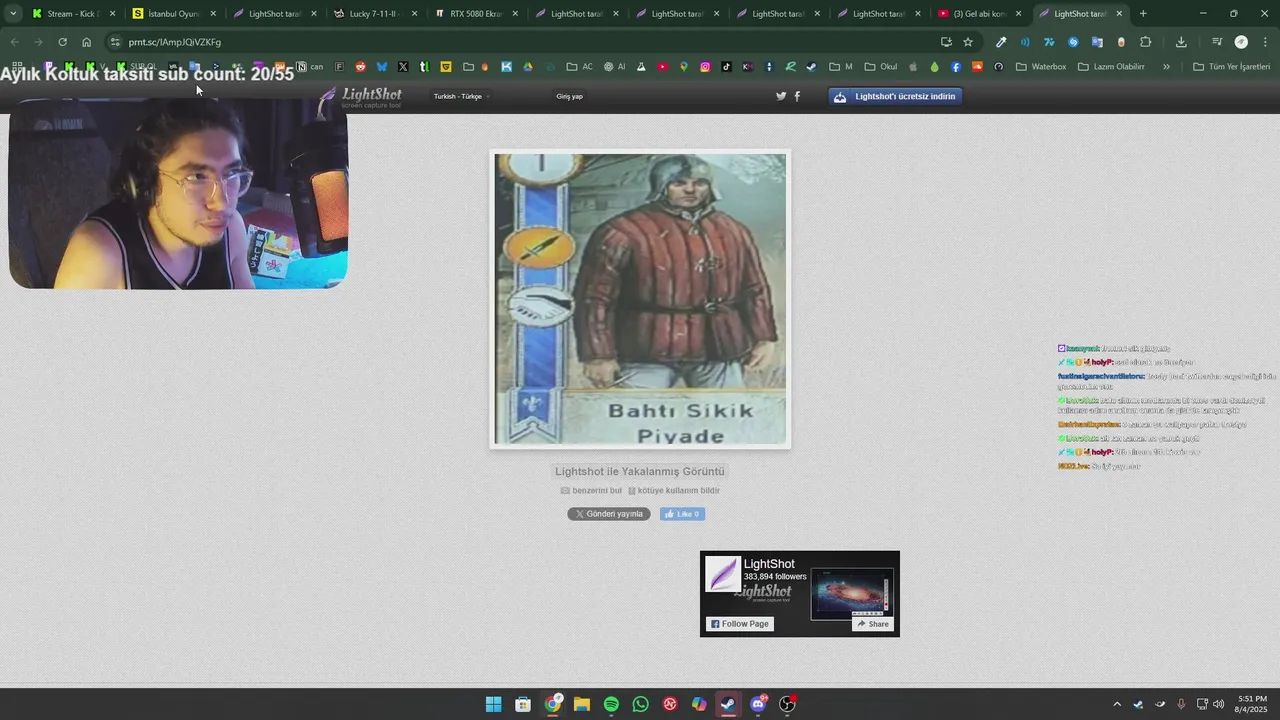Open the AC bookmarks folder

point(580,67)
